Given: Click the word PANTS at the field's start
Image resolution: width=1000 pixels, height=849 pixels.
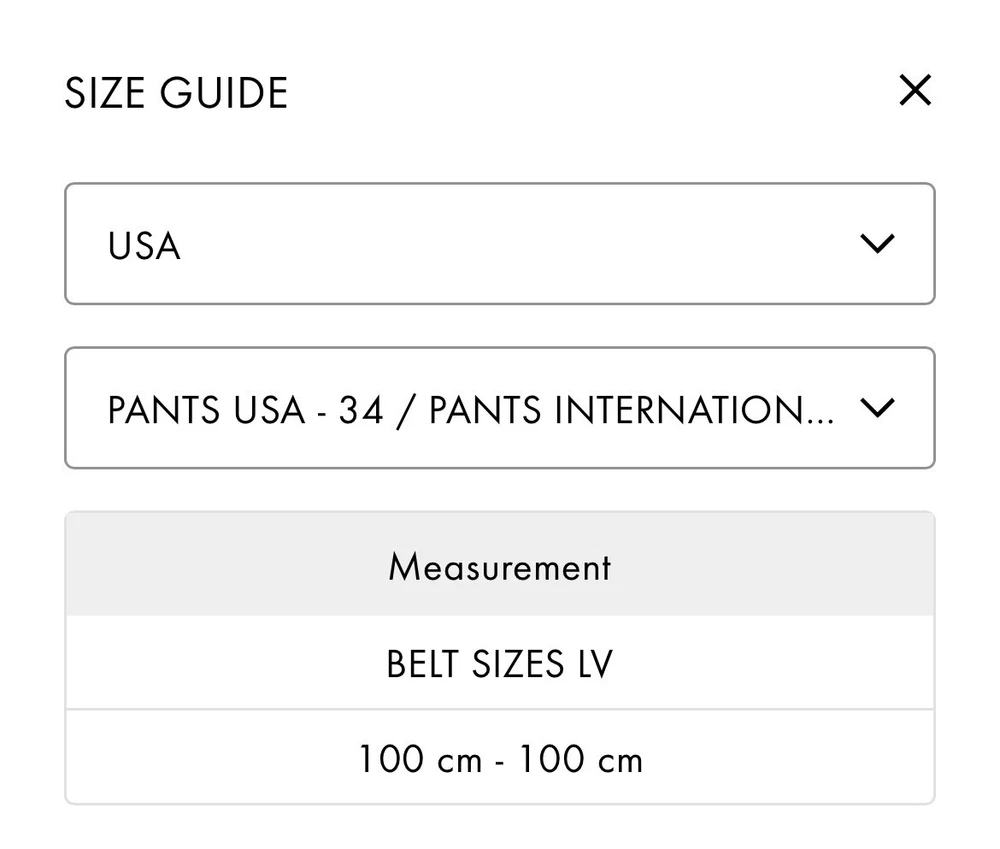Looking at the screenshot, I should click(x=165, y=410).
